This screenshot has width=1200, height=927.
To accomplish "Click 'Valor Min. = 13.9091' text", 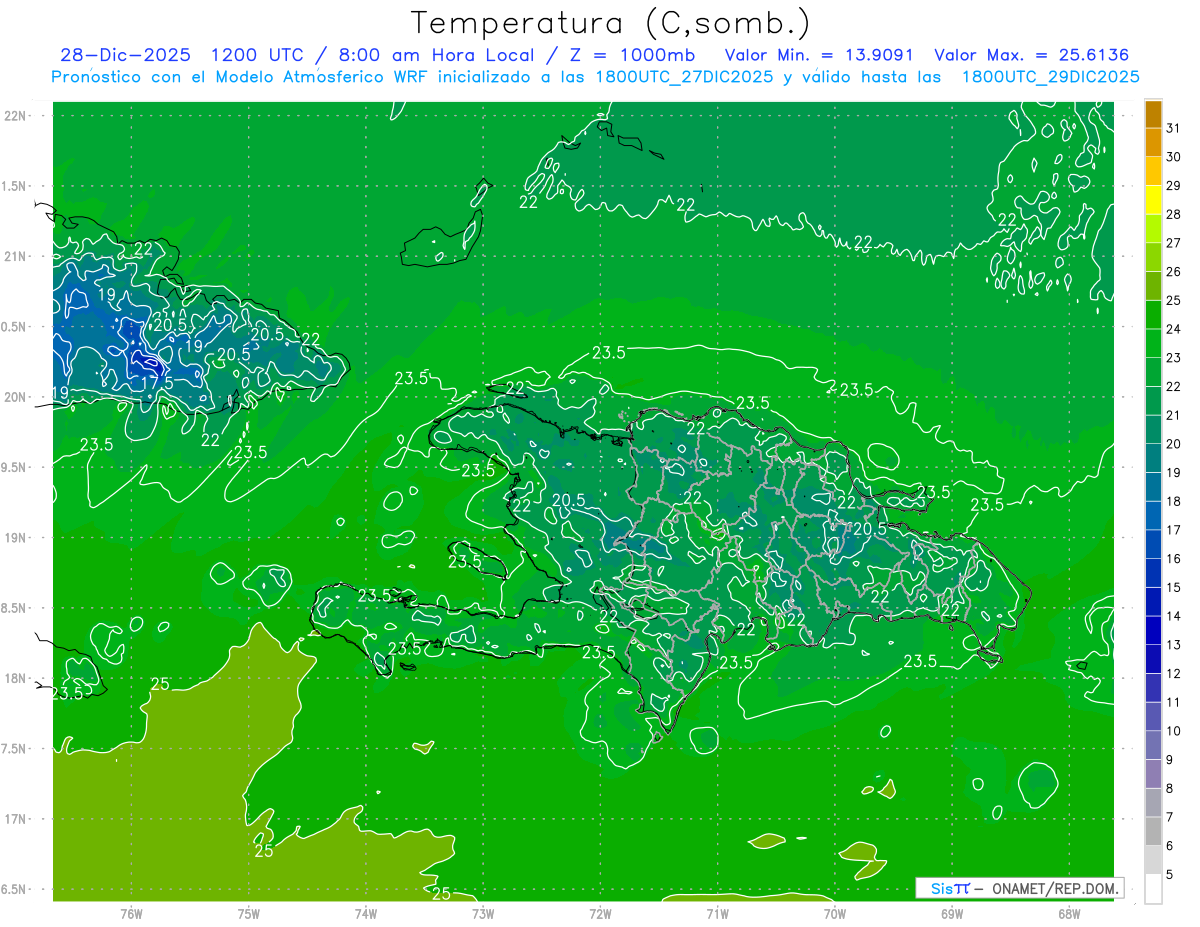I will (819, 55).
